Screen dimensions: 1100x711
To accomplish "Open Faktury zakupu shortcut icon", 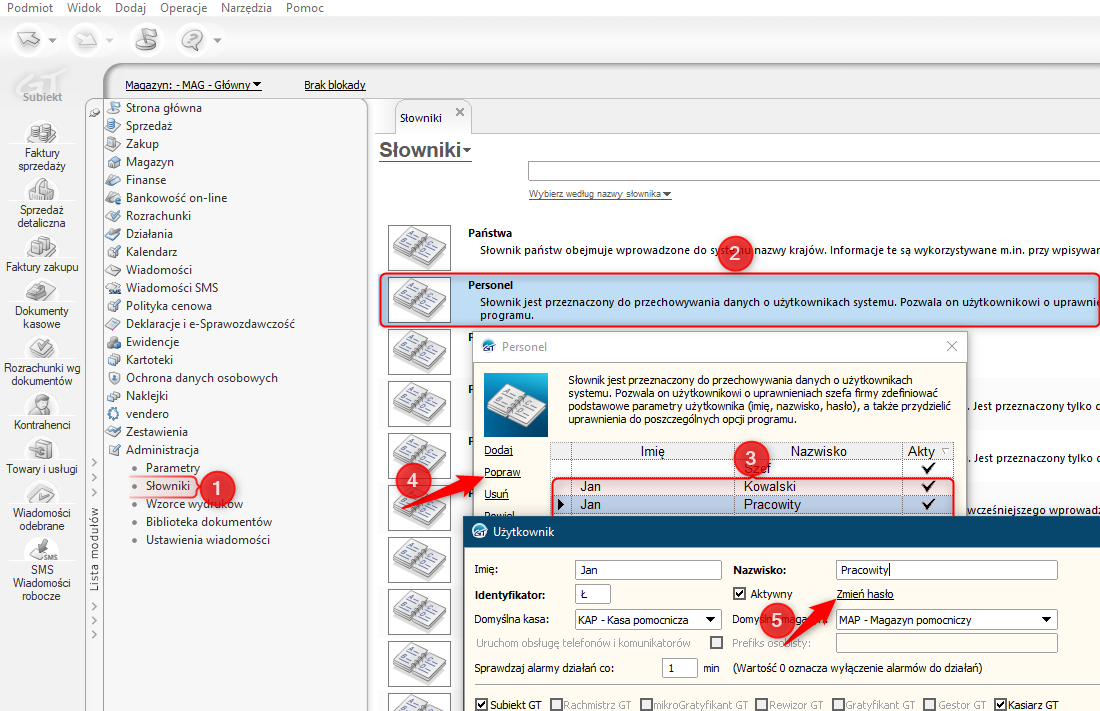I will click(41, 246).
